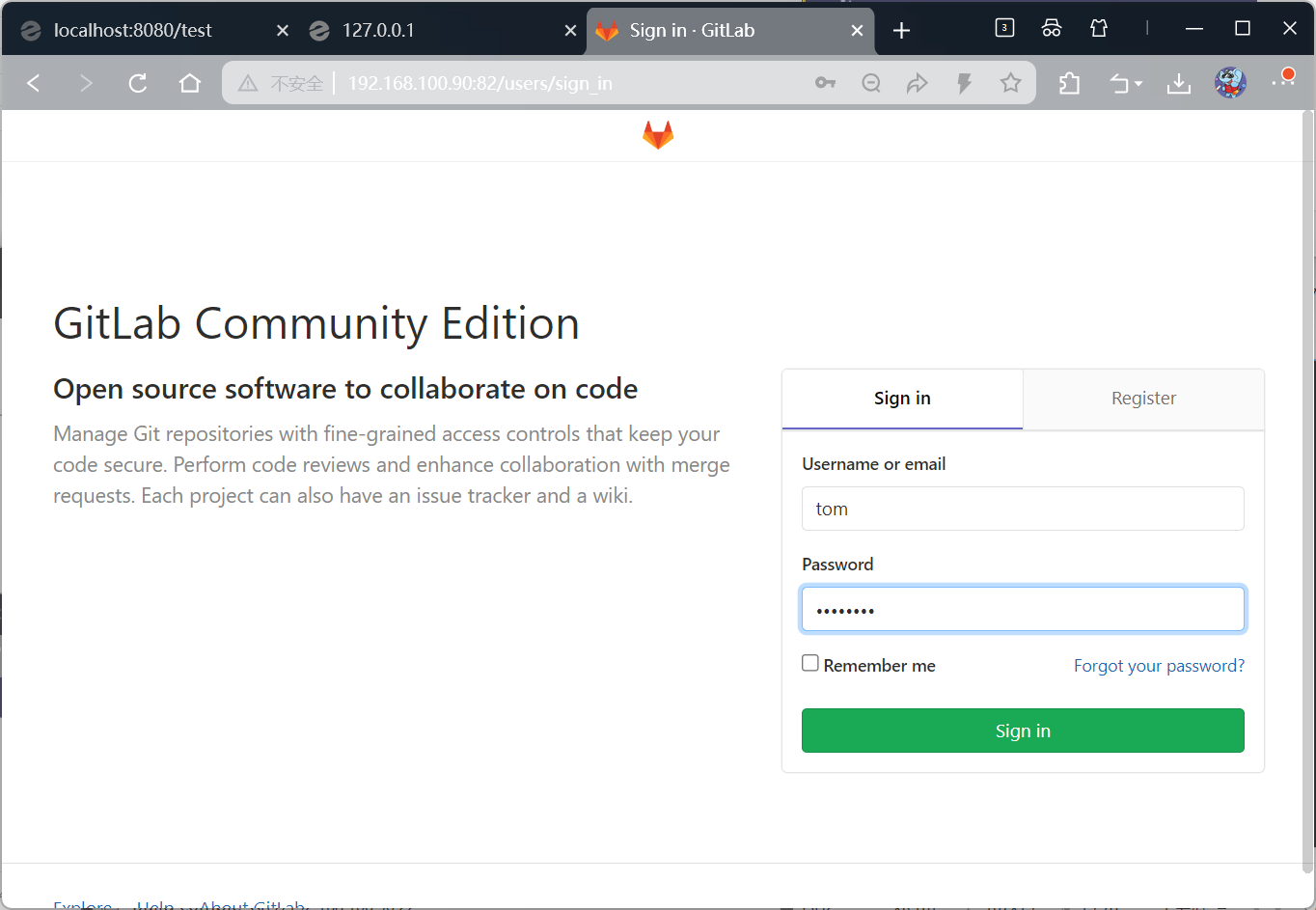Select the Sign in · GitLab browser tab

coord(730,31)
